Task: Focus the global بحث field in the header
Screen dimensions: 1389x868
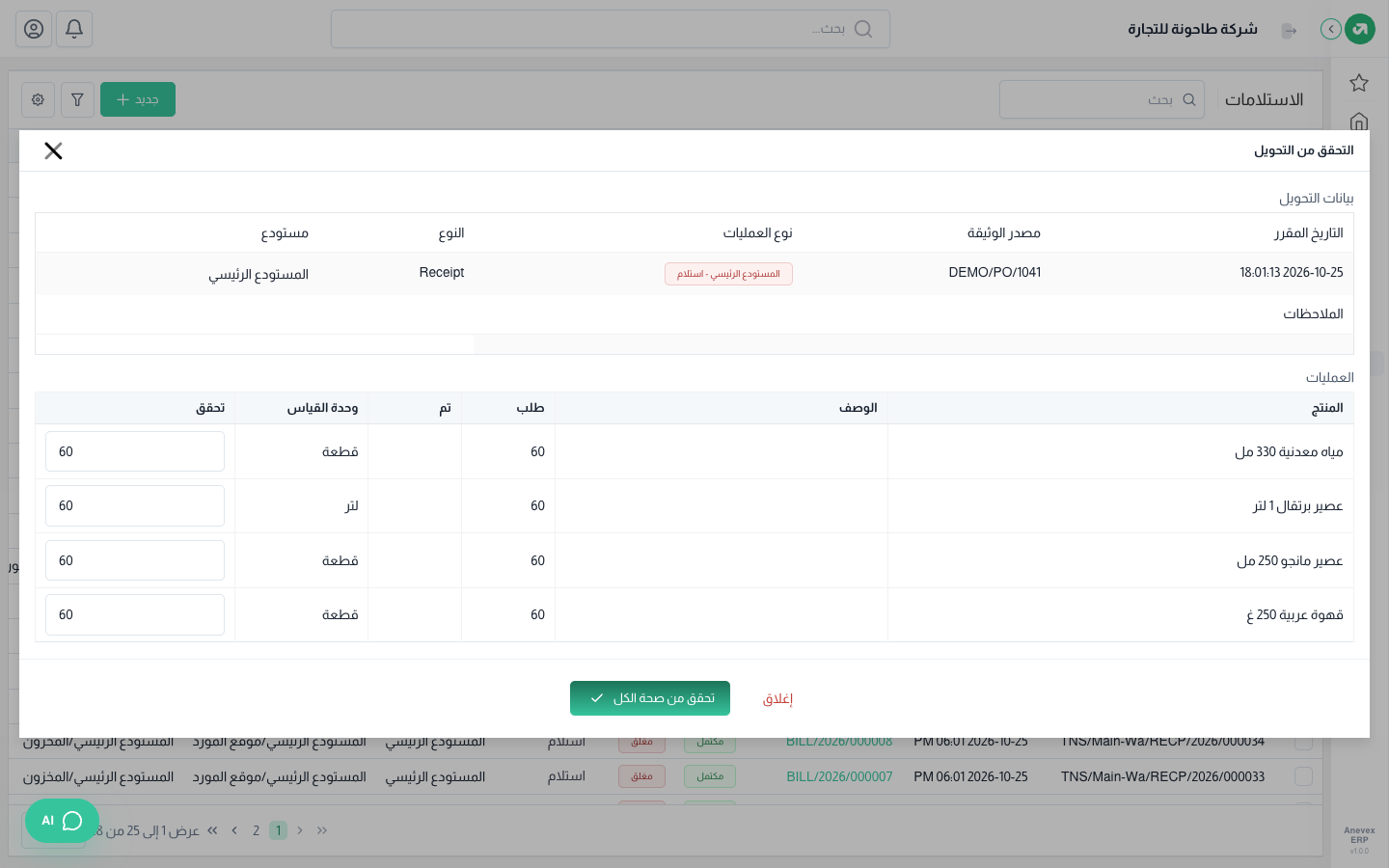Action: pyautogui.click(x=610, y=29)
